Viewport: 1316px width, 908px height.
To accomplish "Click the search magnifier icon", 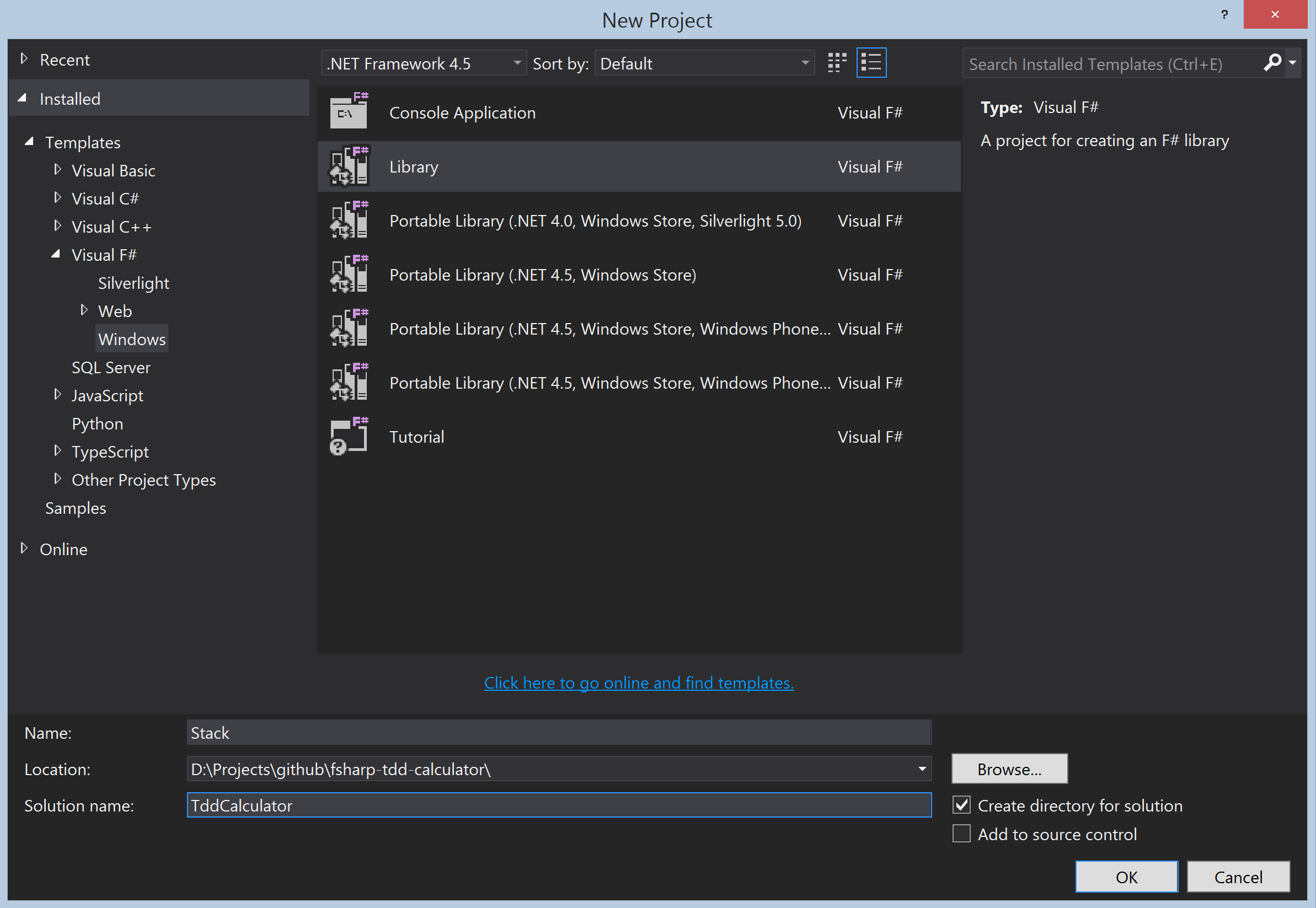I will (x=1272, y=63).
